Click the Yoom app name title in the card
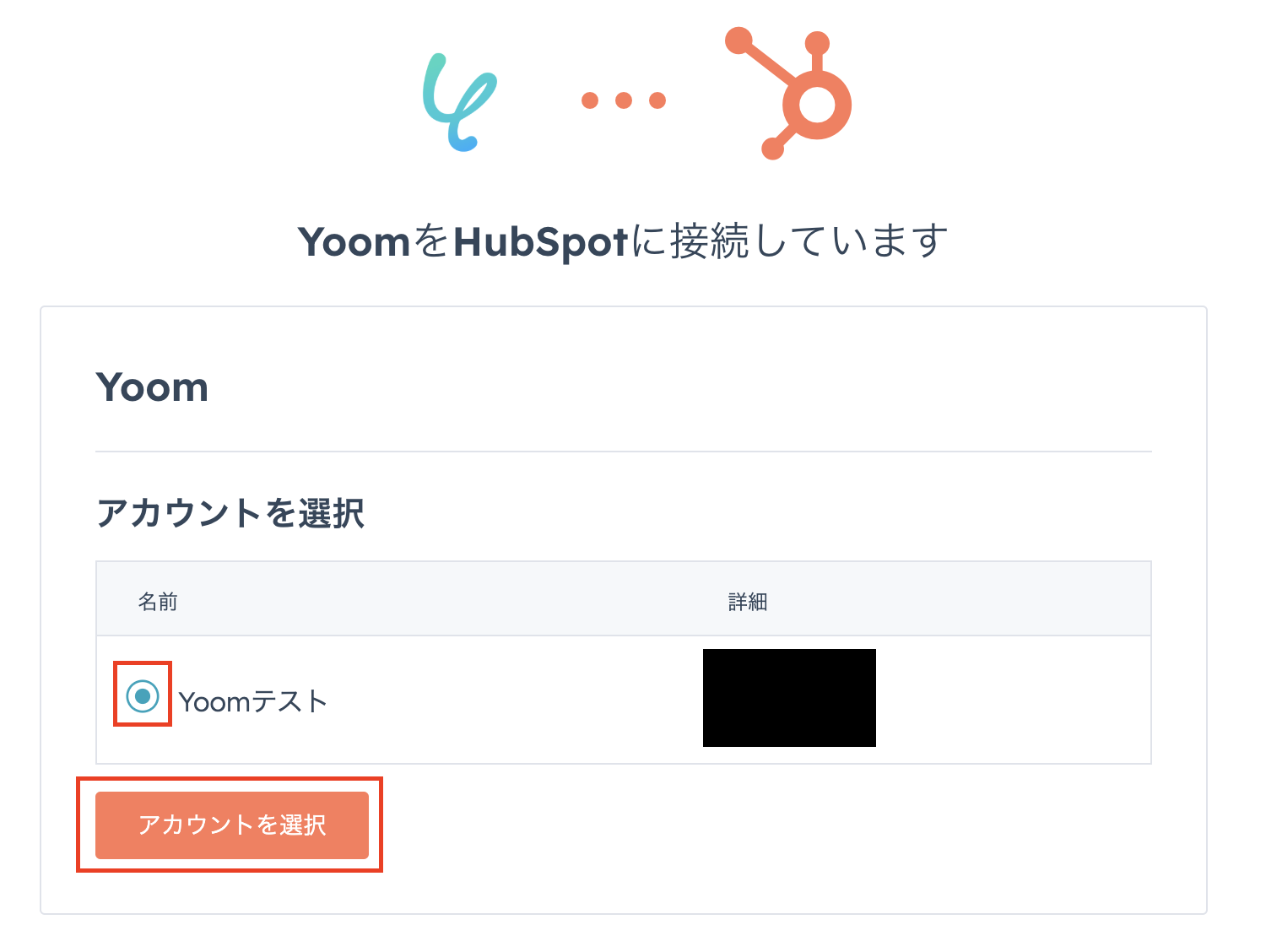The height and width of the screenshot is (952, 1266). pyautogui.click(x=153, y=387)
